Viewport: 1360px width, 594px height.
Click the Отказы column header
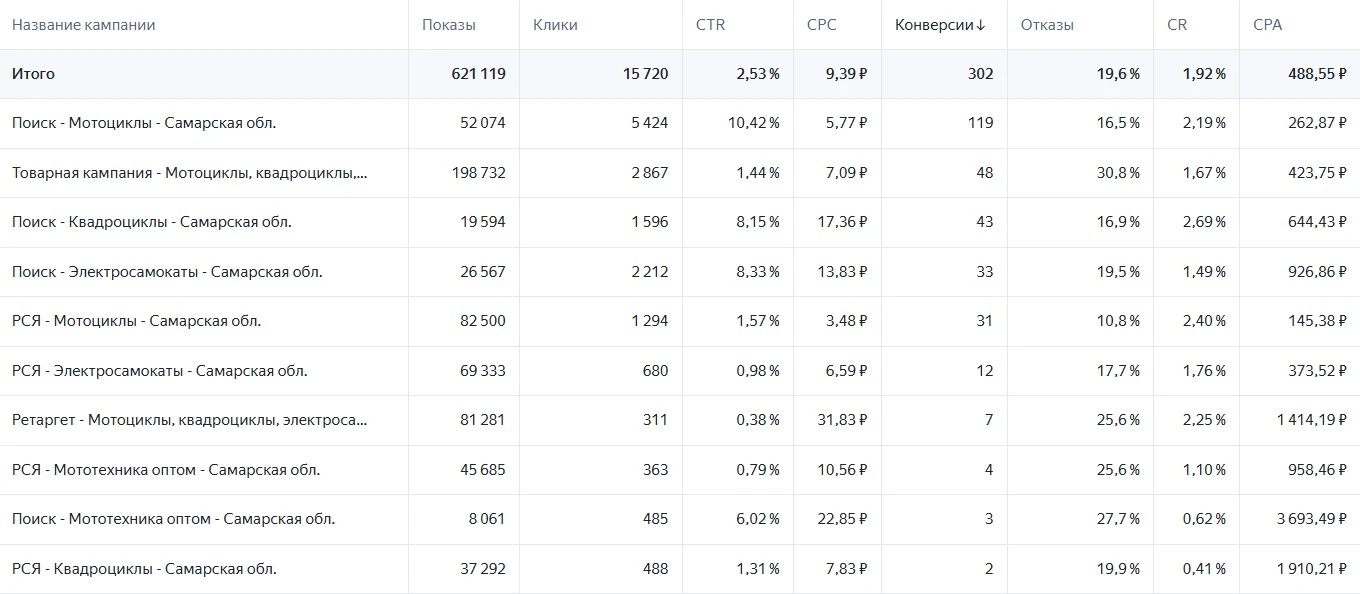pyautogui.click(x=1047, y=25)
